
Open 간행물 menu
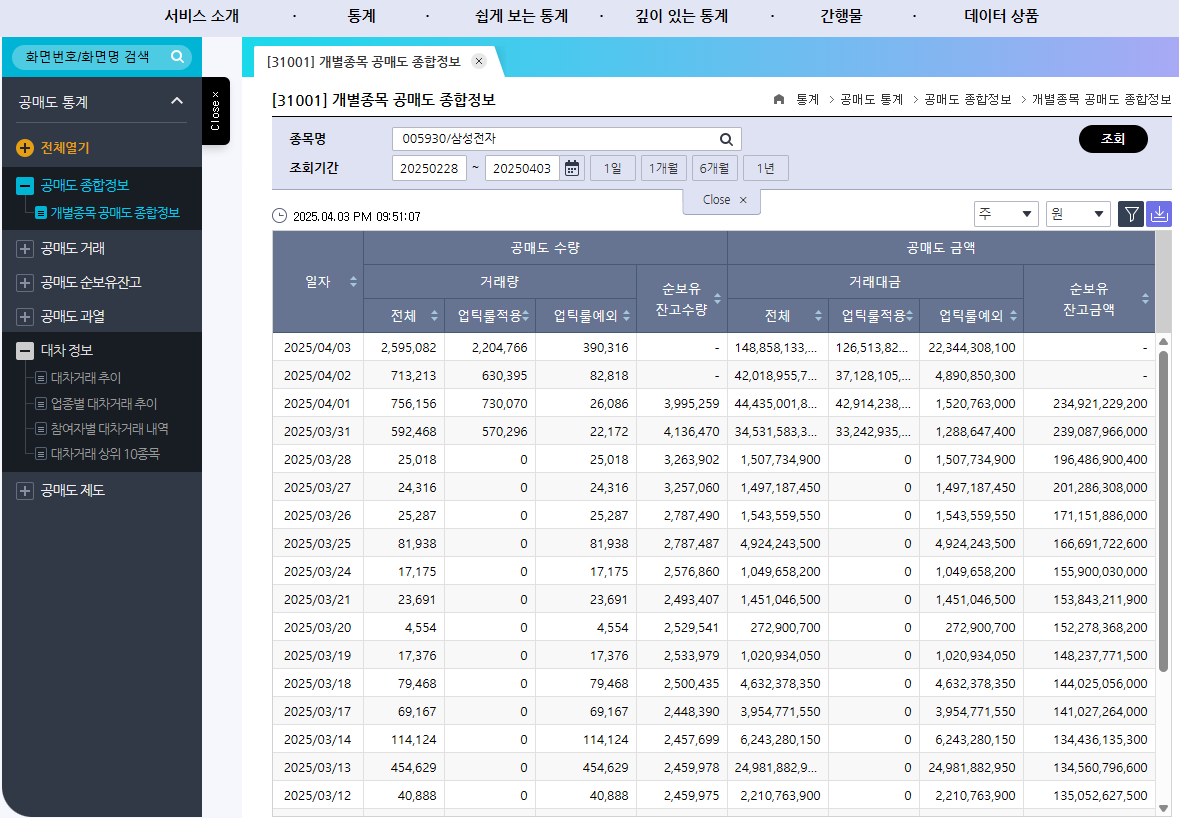point(841,16)
